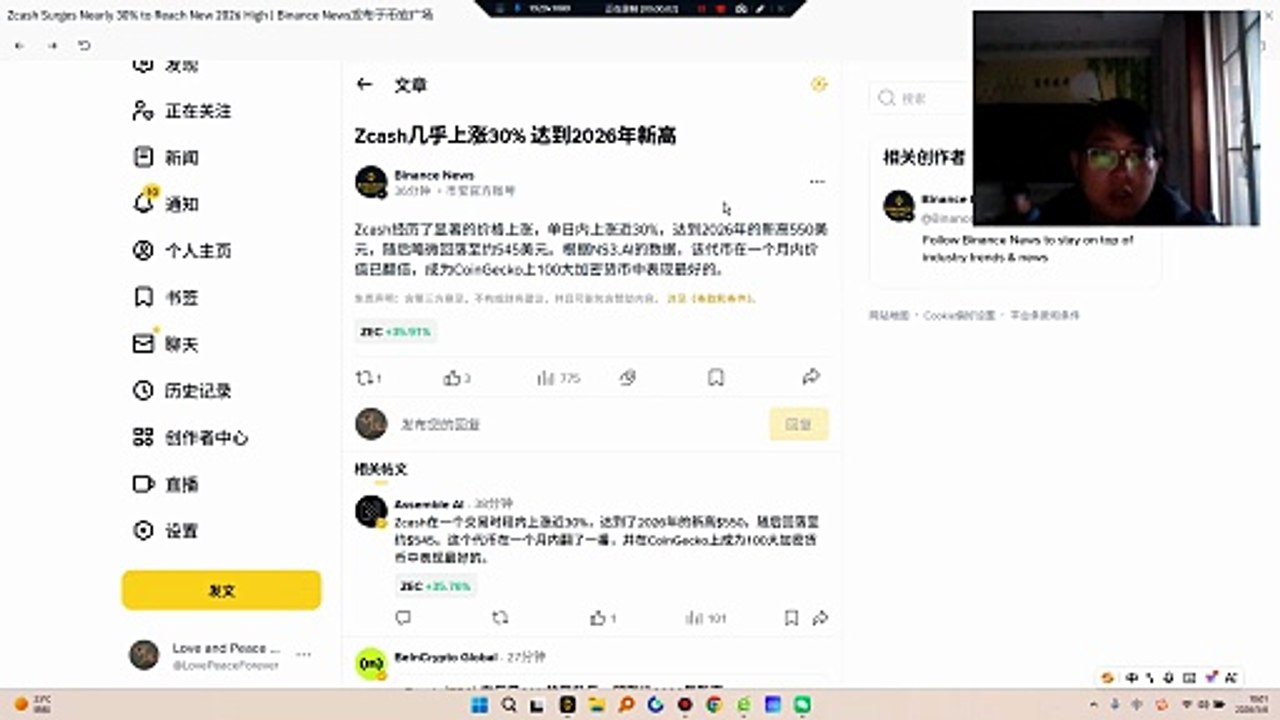Share the Assemble AI post

(x=820, y=618)
